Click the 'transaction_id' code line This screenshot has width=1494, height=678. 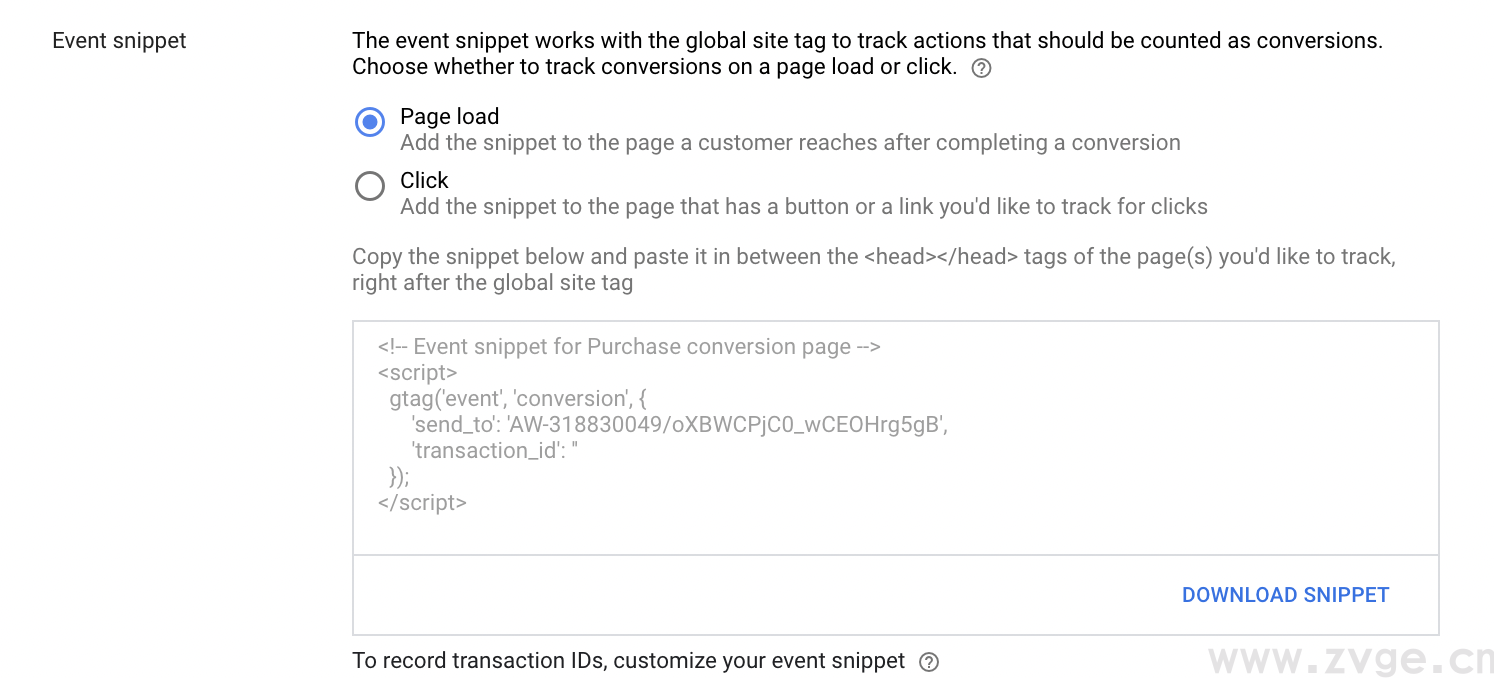point(495,451)
